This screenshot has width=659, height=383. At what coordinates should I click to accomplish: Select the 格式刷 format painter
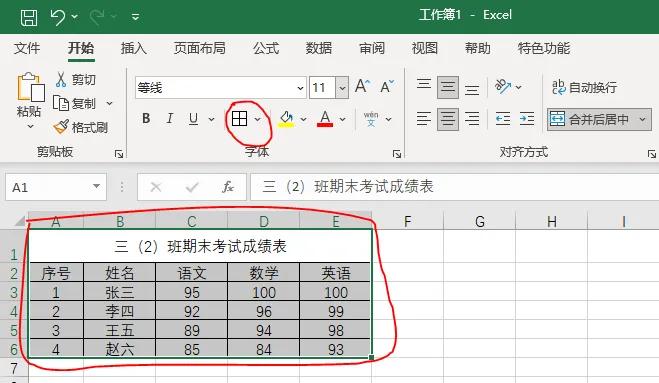(81, 127)
